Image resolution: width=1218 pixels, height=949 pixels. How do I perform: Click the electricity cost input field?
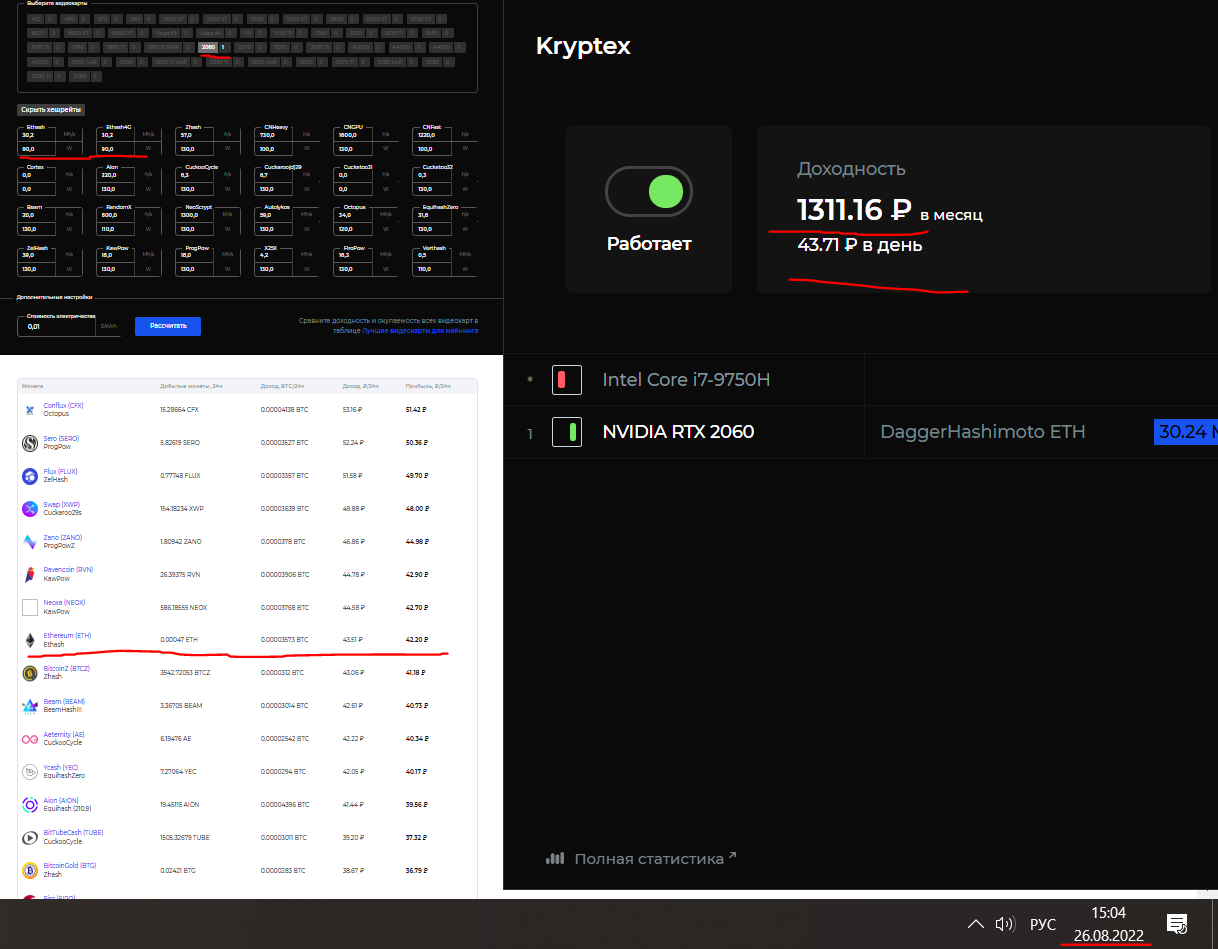tap(57, 326)
